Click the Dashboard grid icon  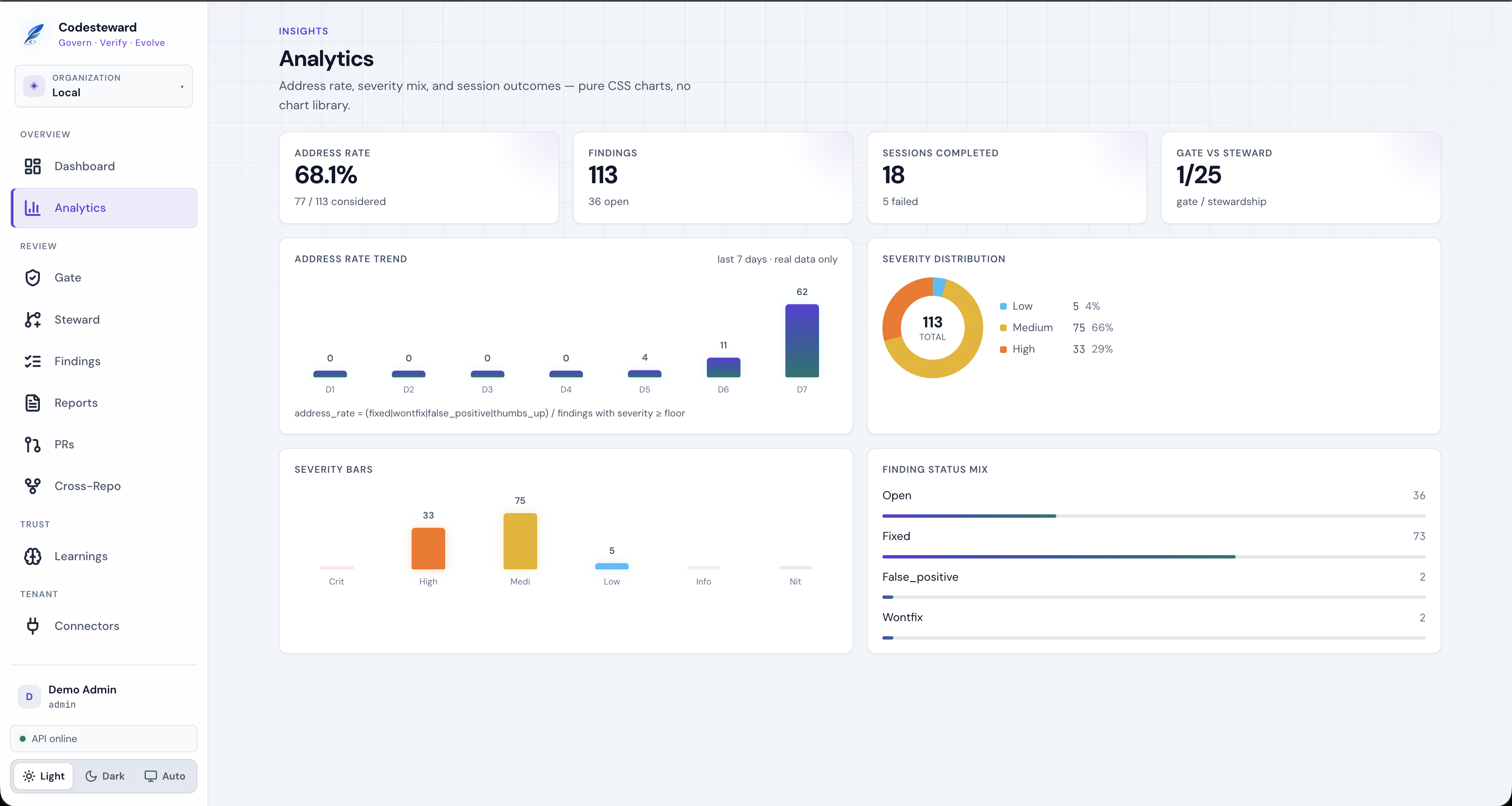(x=33, y=166)
